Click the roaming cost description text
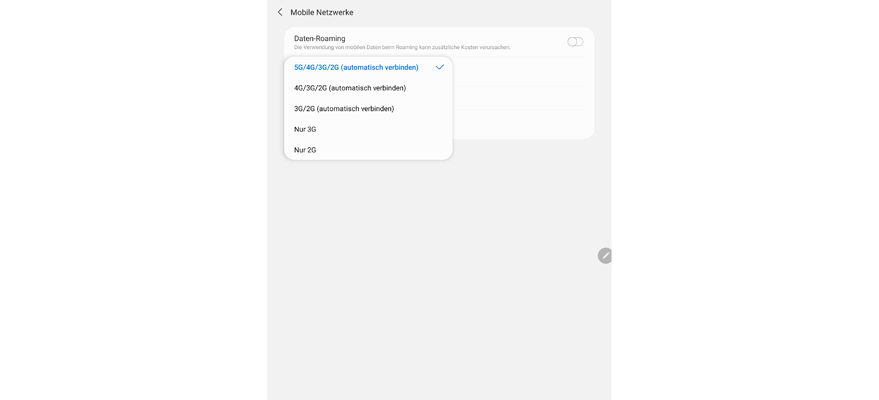 coord(402,47)
